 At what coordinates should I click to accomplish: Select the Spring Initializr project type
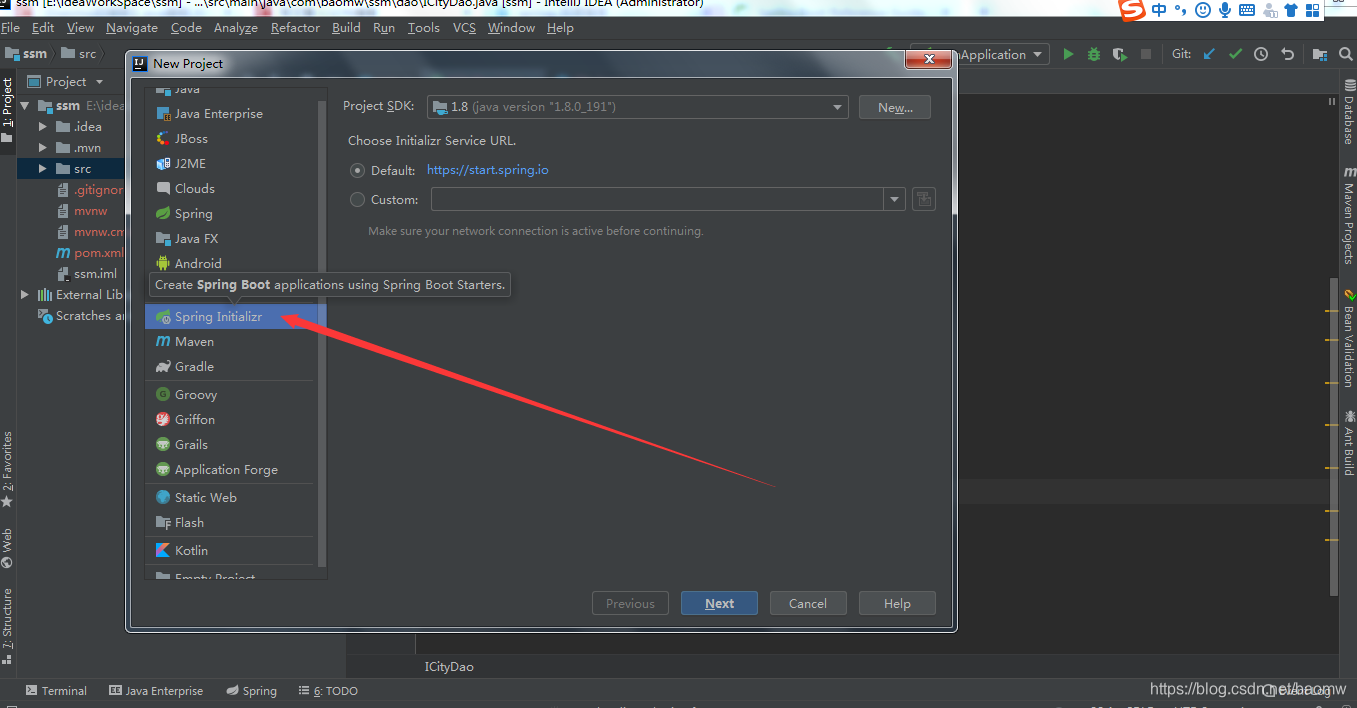[x=236, y=316]
